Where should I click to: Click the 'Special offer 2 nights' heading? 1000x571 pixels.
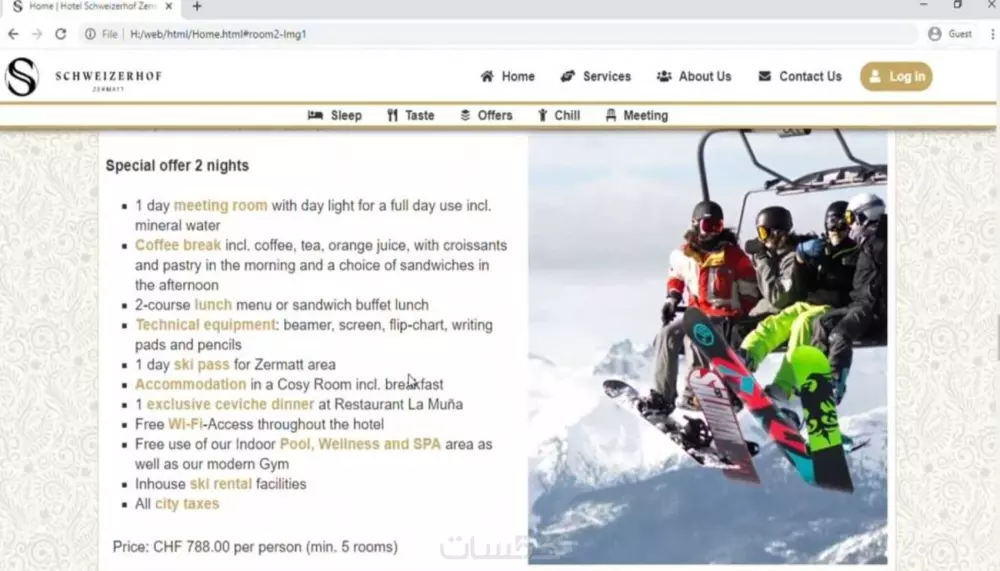pos(177,165)
